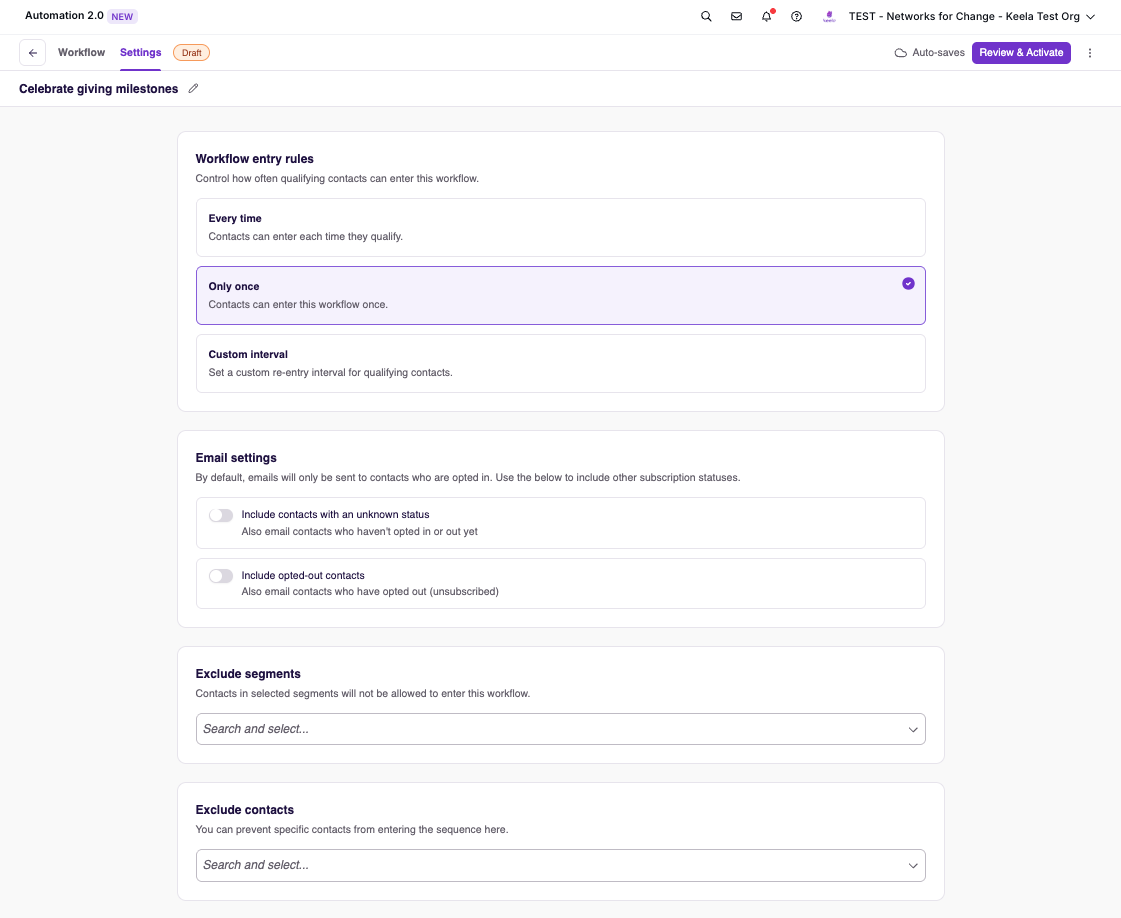Click the Draft status badge

192,53
